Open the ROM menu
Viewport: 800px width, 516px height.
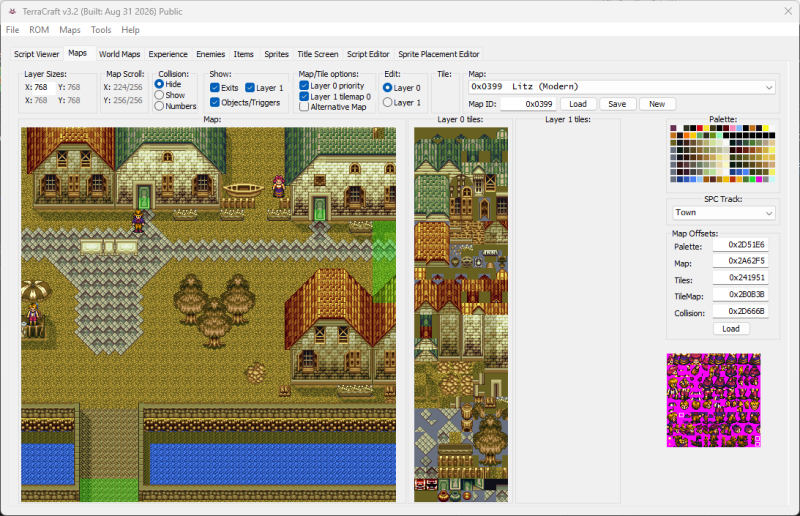(39, 30)
